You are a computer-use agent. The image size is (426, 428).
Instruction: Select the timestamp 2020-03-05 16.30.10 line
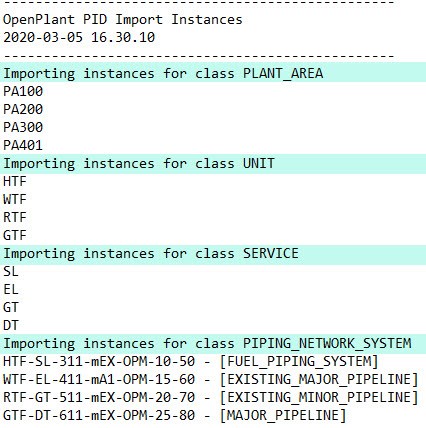(x=79, y=37)
